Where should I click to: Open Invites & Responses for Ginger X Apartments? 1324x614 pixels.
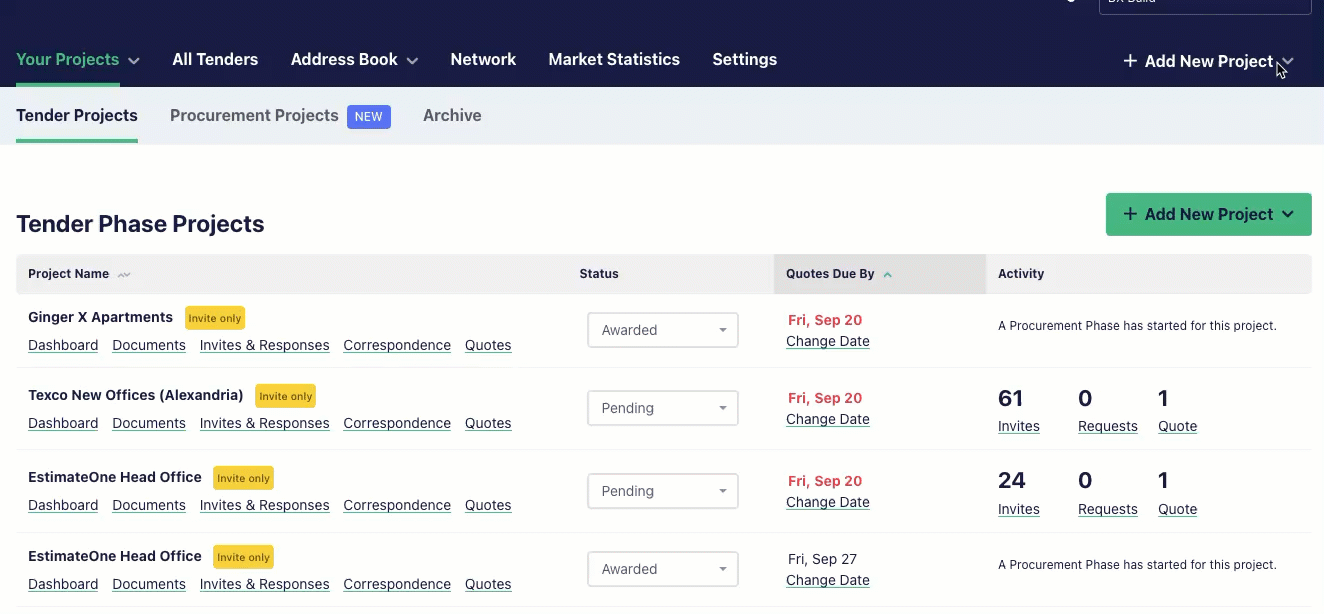pos(265,346)
